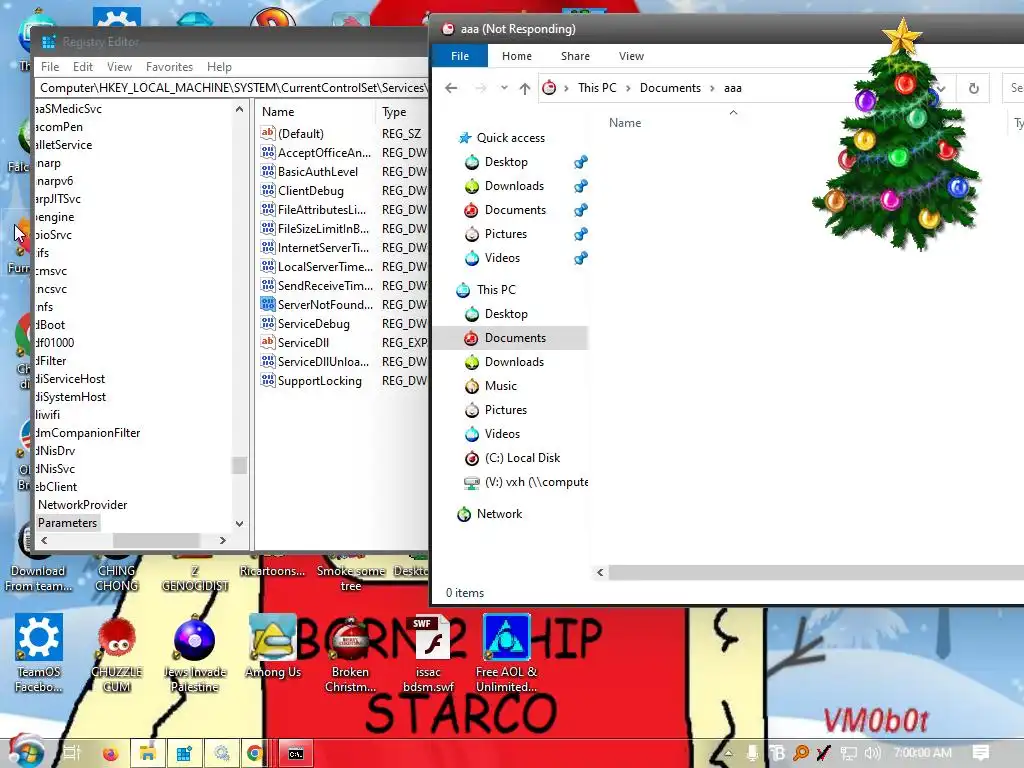Expand the chevron after Documents in address bar

712,88
